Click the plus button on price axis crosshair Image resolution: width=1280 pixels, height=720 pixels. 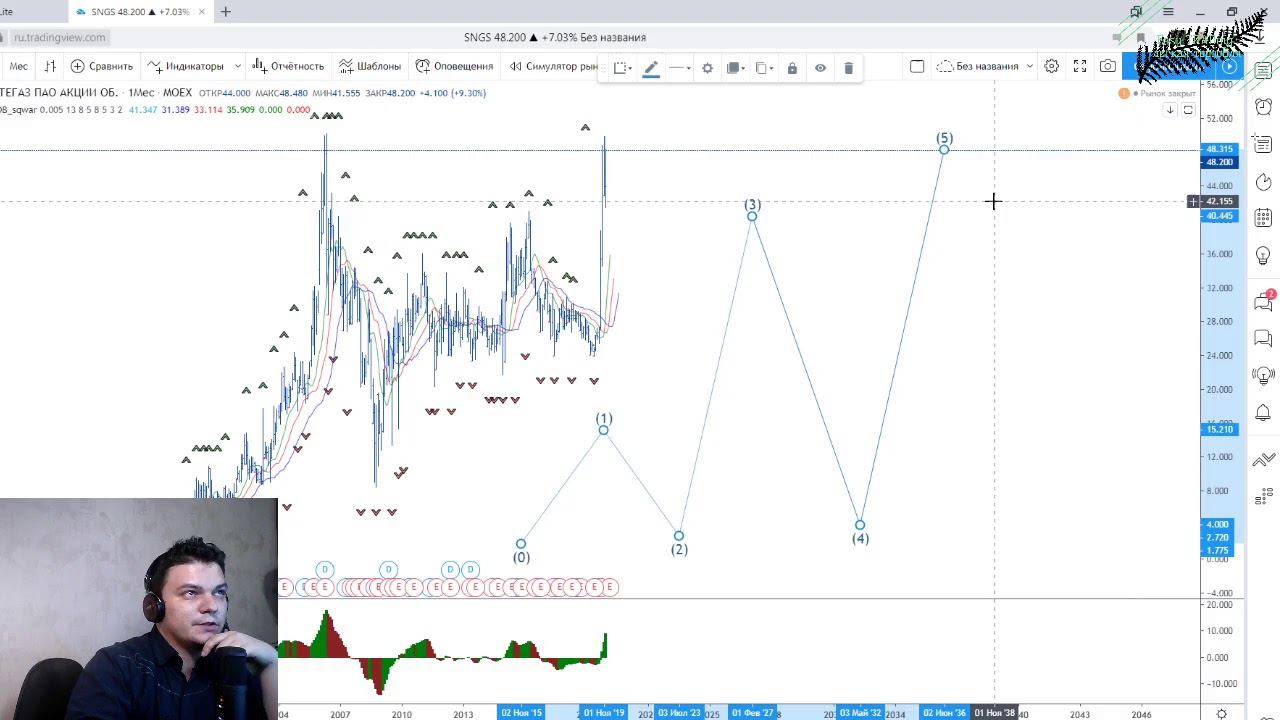coord(1193,202)
